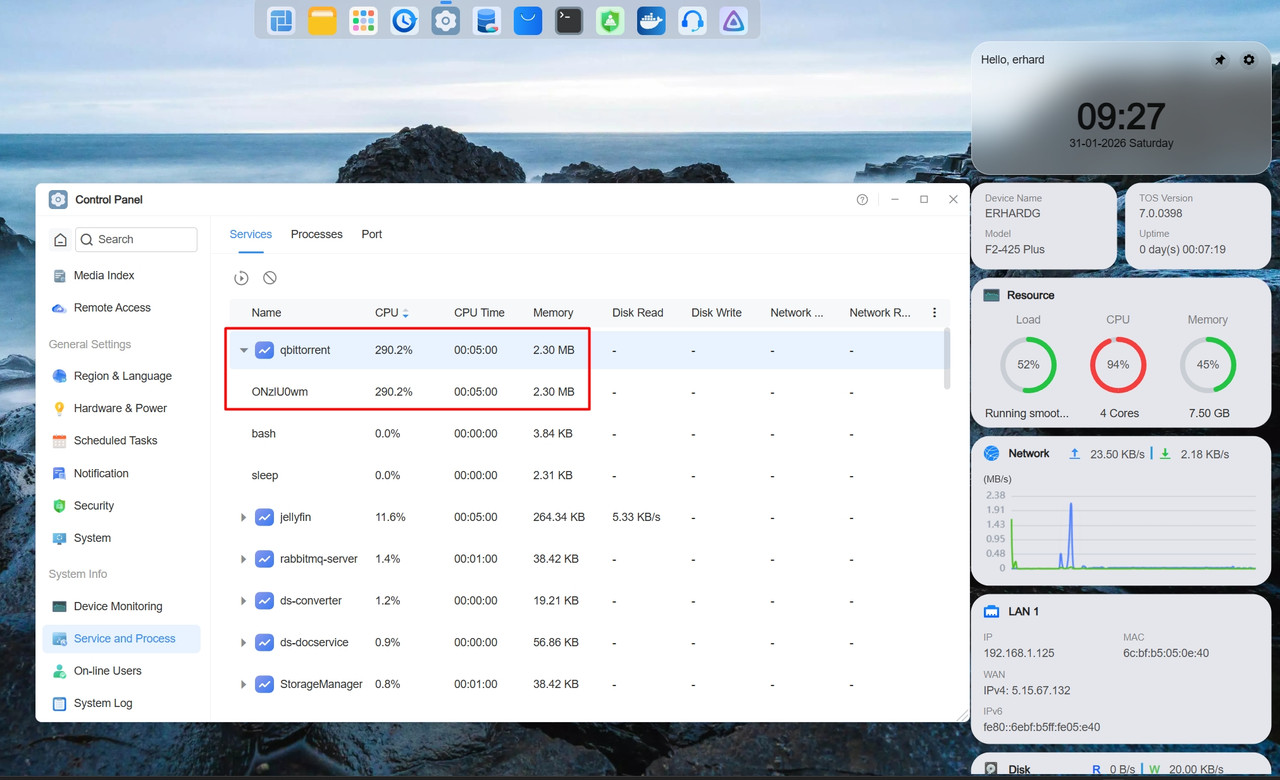Open the database storage dock icon

(487, 20)
